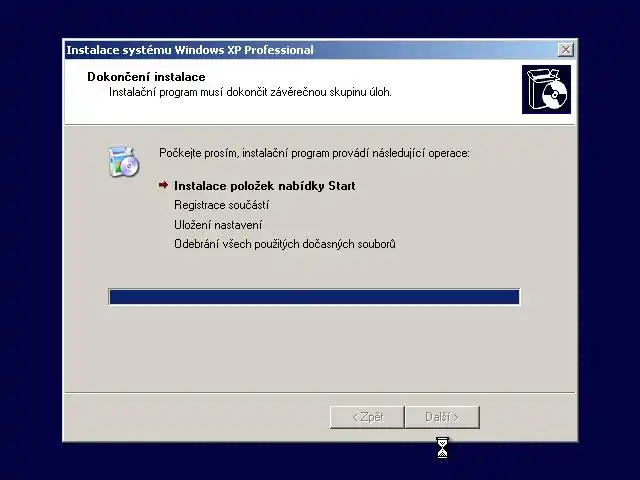Viewport: 640px width, 480px height.
Task: Select 'Instalace položek nabídky Start' step
Action: [x=264, y=186]
